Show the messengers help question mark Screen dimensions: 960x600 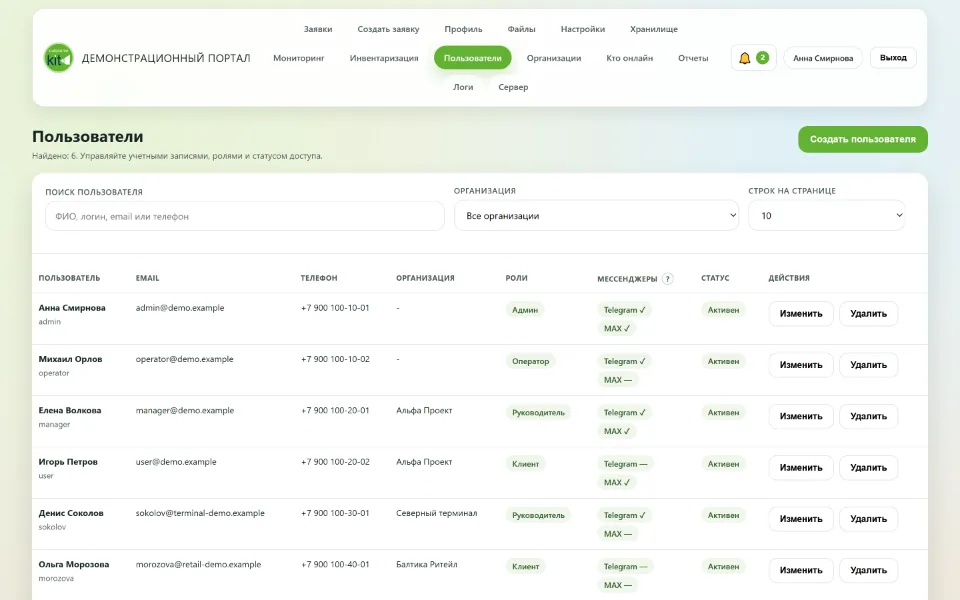click(x=667, y=279)
